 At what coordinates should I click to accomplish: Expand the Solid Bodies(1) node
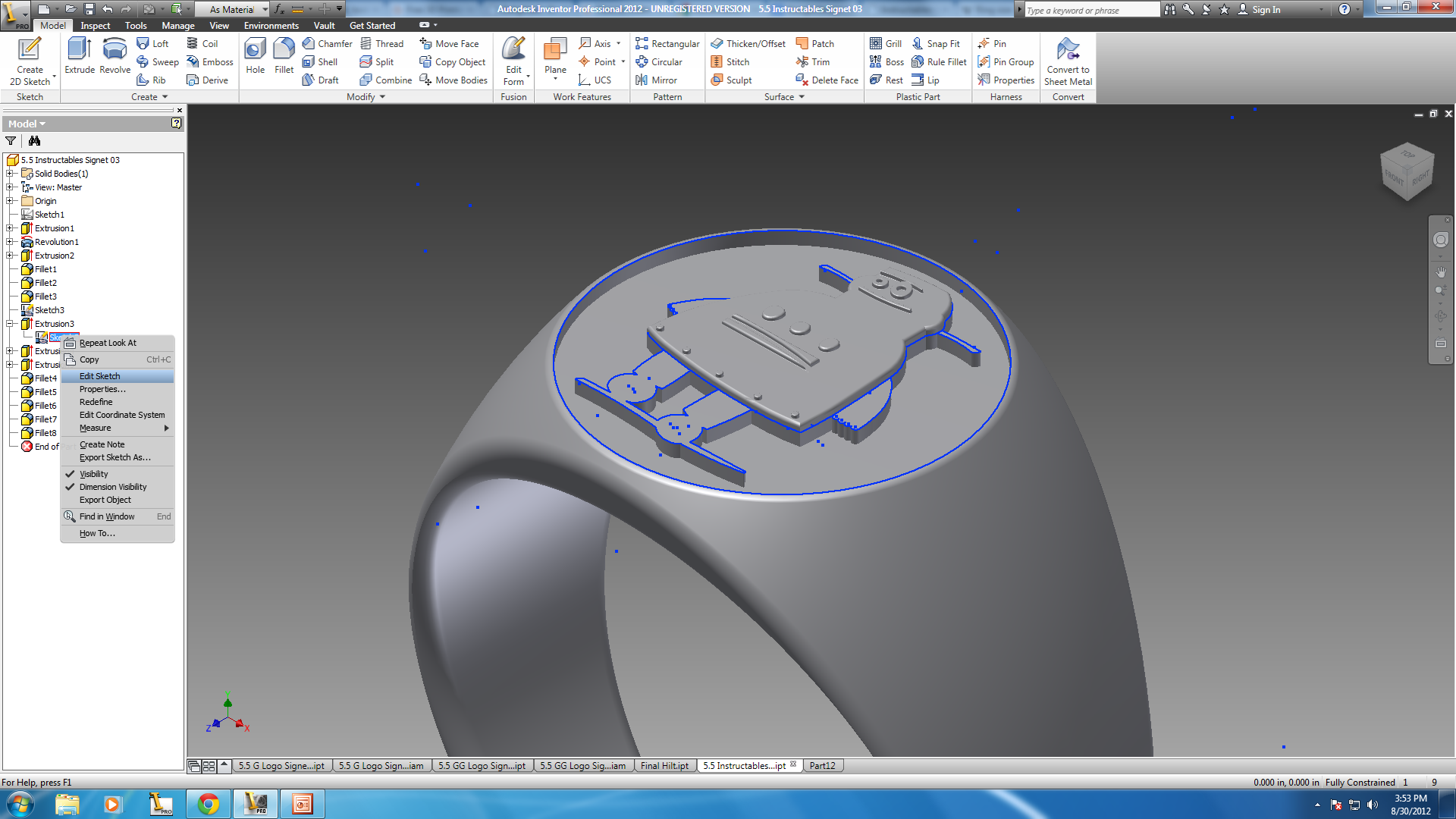[11, 174]
